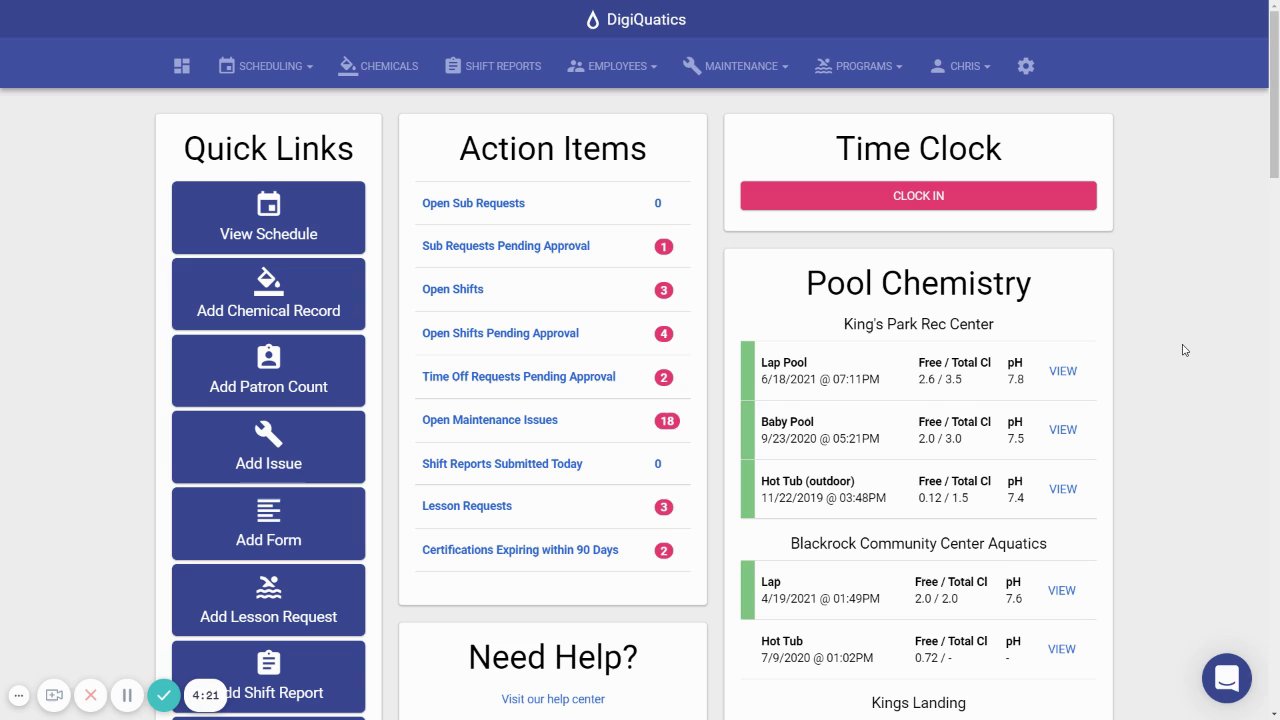
Task: Open the Open Sub Requests link
Action: pyautogui.click(x=473, y=203)
